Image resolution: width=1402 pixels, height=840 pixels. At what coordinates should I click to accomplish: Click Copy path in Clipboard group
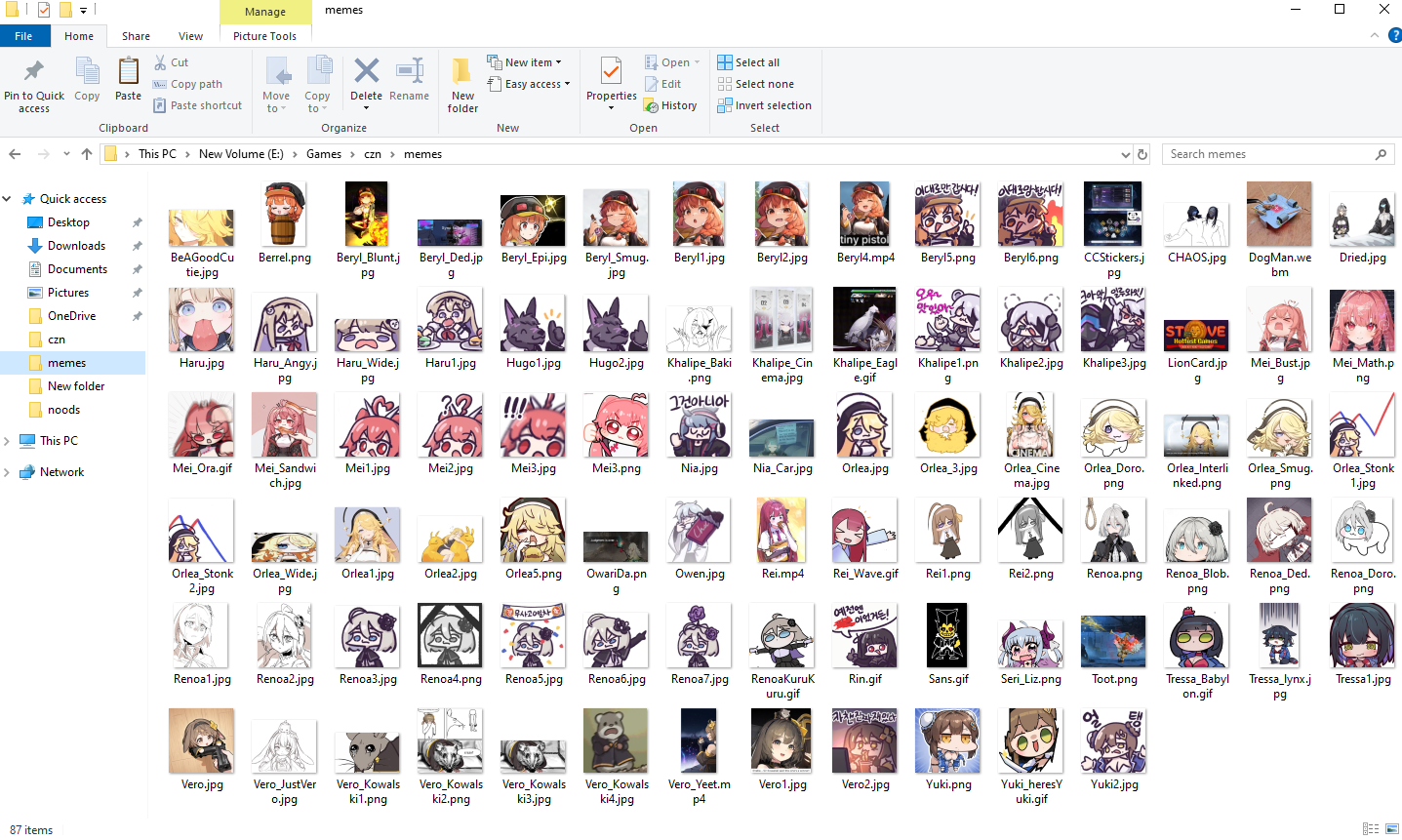coord(187,84)
